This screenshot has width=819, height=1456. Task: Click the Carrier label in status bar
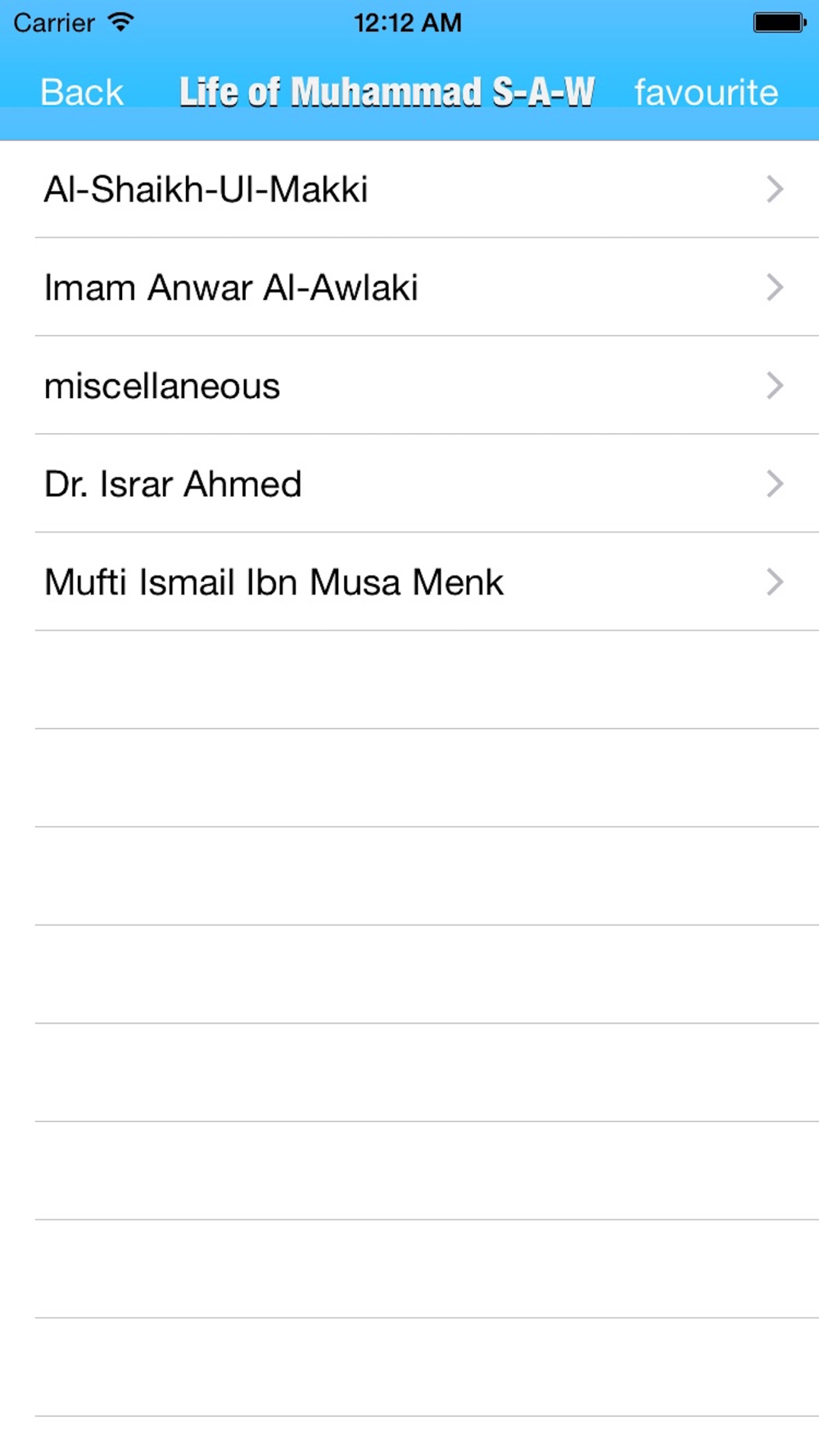click(54, 22)
